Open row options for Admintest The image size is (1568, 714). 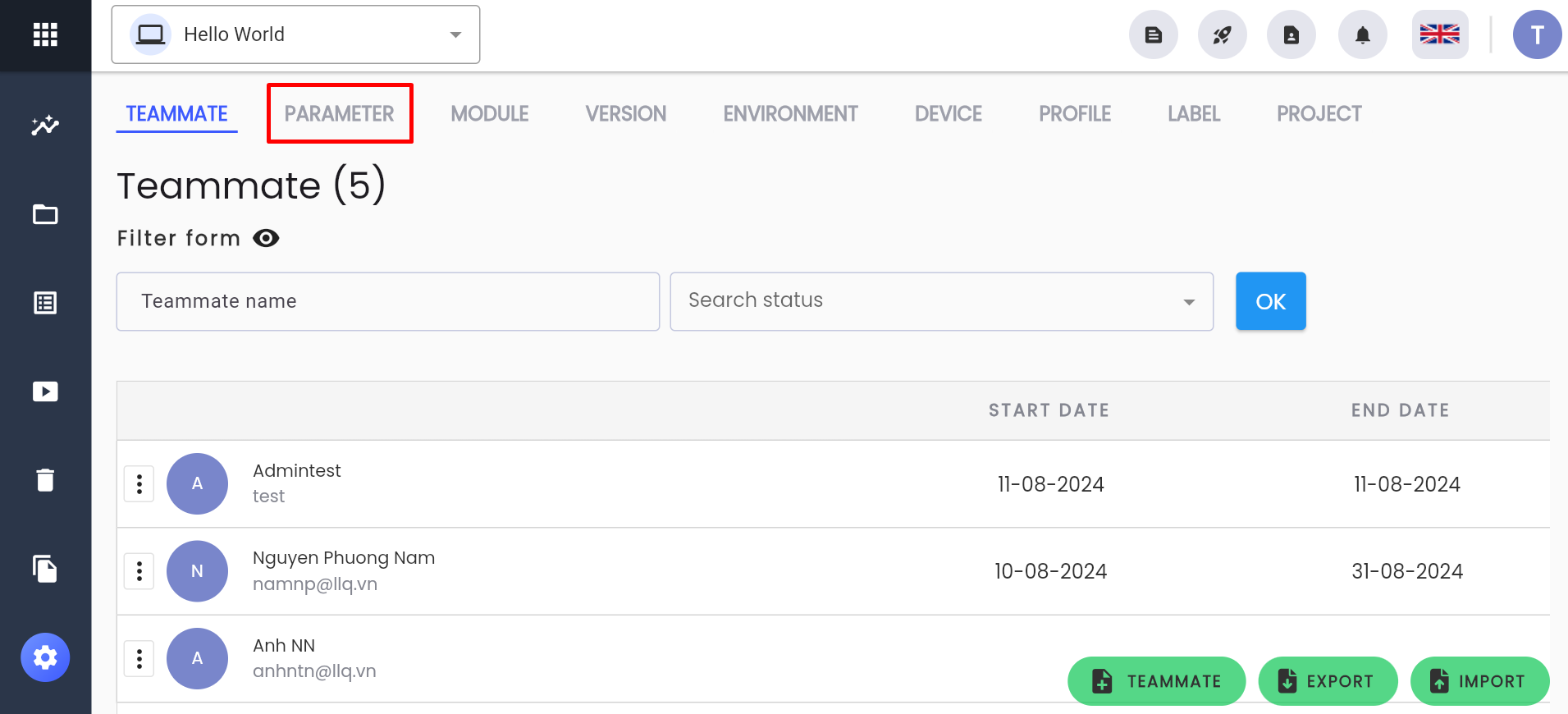point(139,484)
